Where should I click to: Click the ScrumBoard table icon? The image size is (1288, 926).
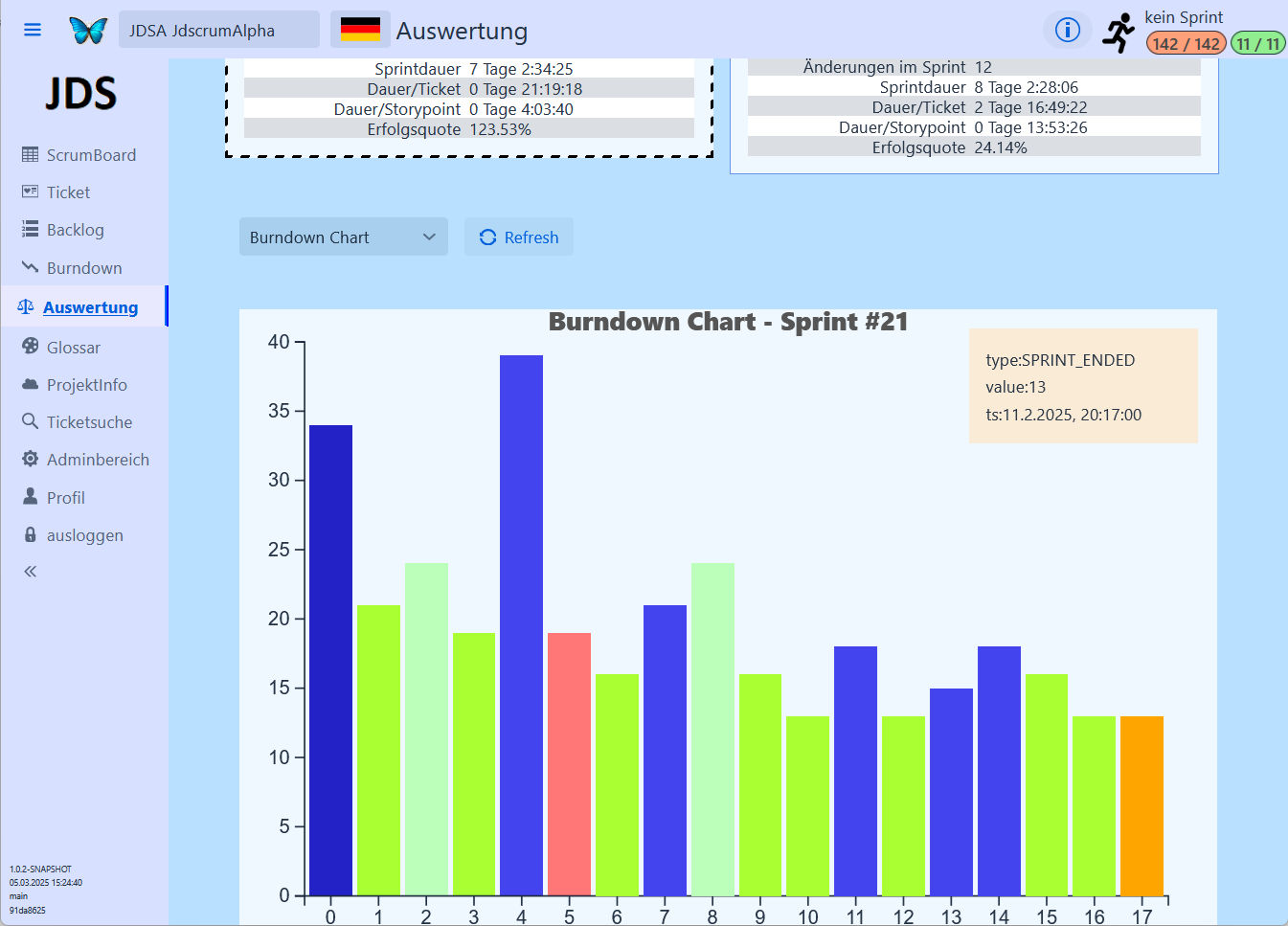coord(31,154)
